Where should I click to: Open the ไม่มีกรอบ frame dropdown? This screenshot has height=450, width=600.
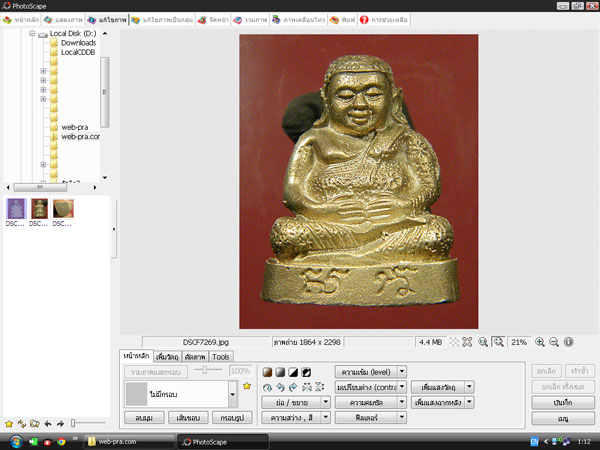pos(232,394)
